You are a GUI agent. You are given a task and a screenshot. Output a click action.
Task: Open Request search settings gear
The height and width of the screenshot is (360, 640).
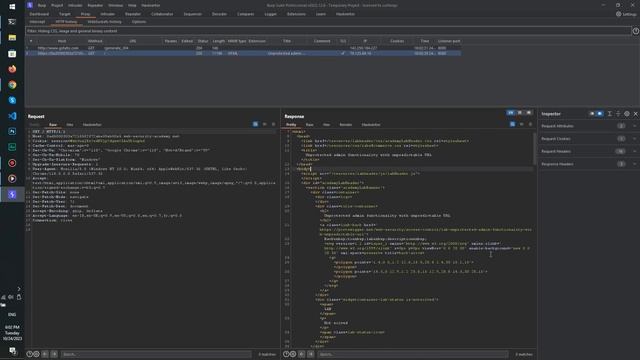pyautogui.click(x=36, y=354)
